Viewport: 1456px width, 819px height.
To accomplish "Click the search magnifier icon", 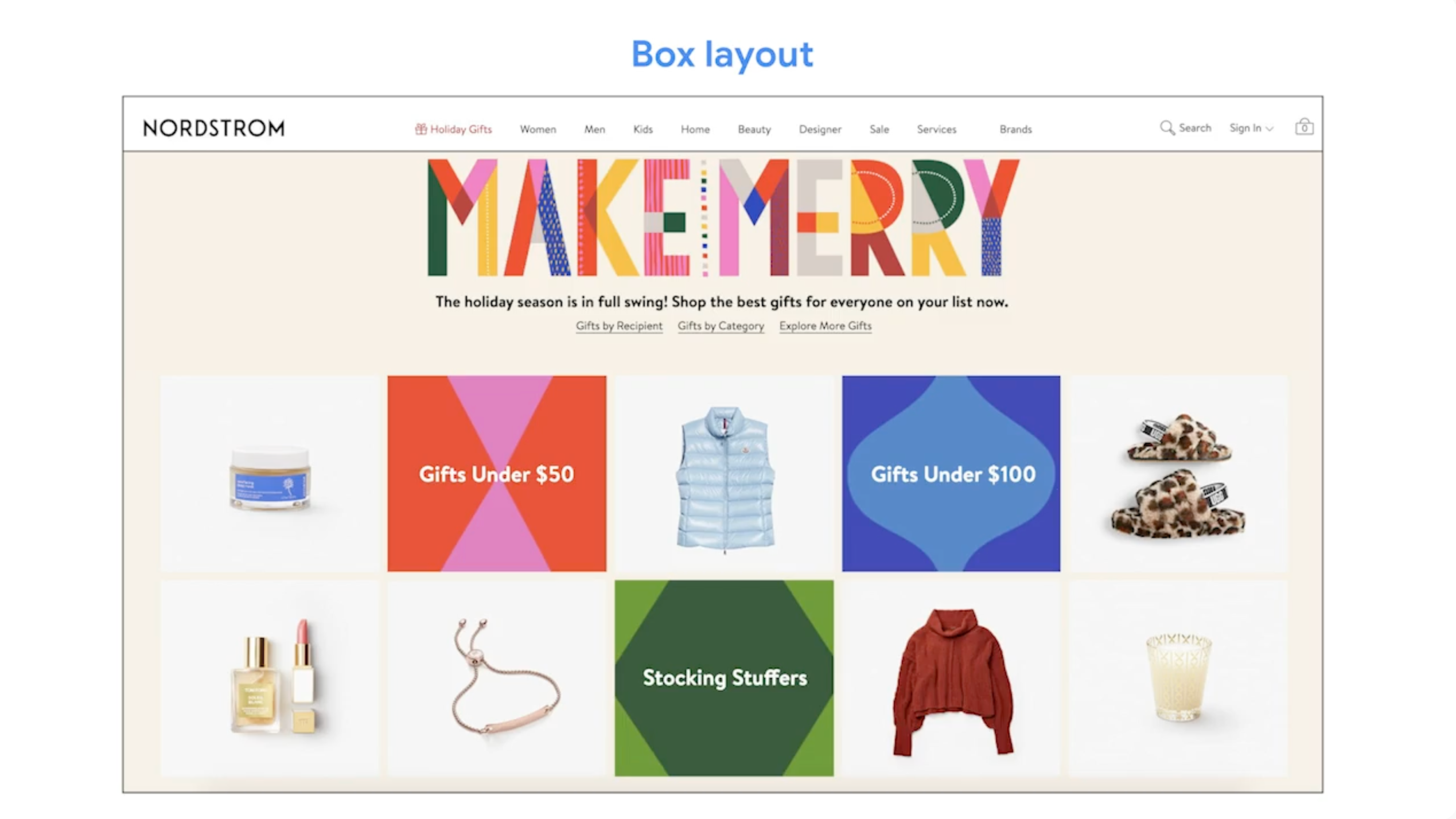I will [x=1167, y=127].
